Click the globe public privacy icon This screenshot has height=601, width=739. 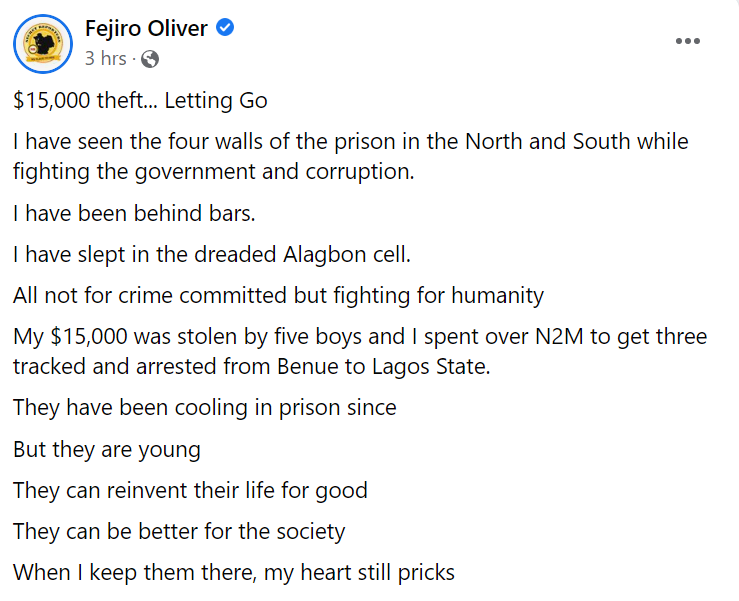(150, 59)
